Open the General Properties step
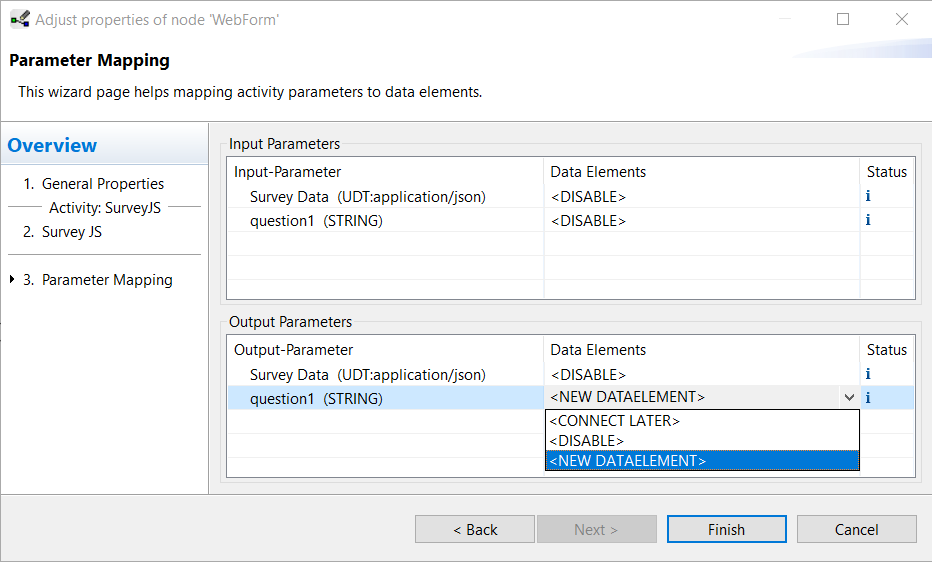 93,184
